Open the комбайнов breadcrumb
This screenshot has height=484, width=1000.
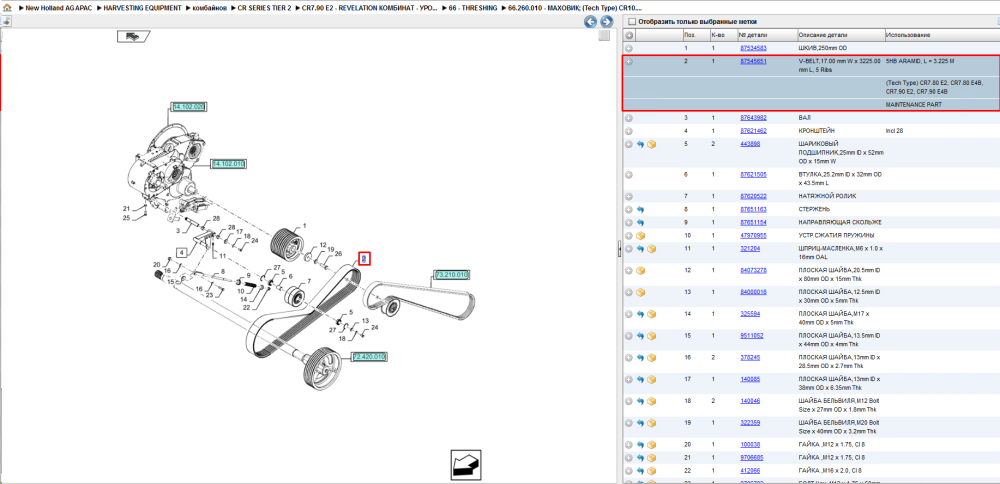pos(207,8)
